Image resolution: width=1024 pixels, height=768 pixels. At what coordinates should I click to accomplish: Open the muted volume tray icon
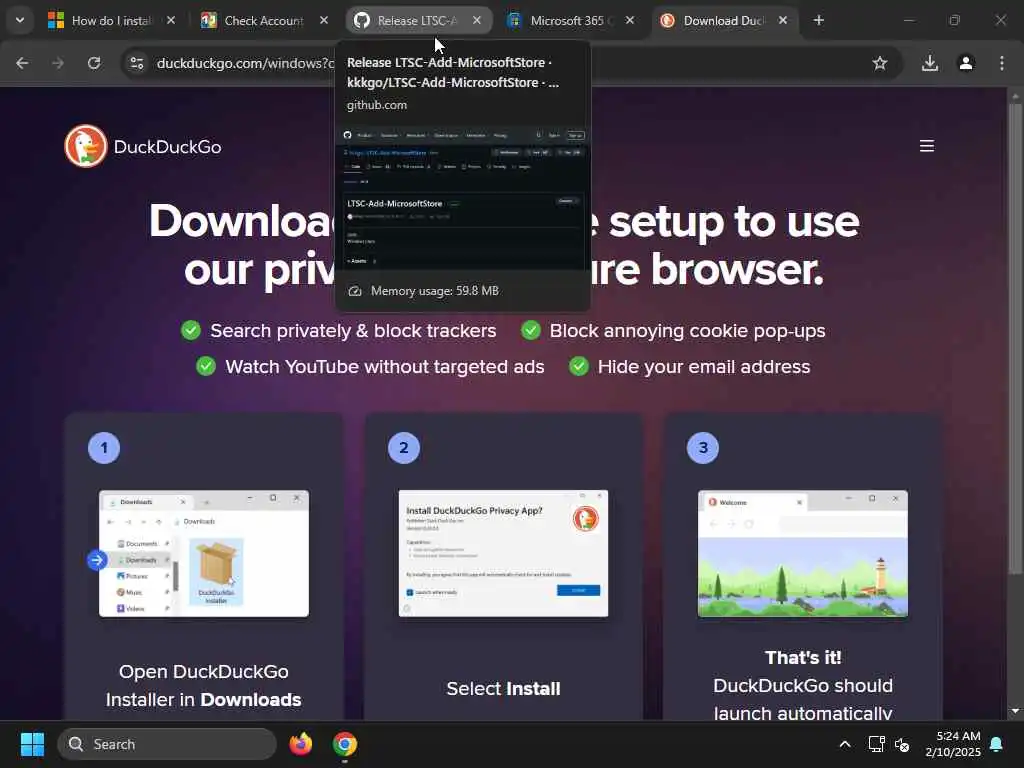click(x=902, y=744)
